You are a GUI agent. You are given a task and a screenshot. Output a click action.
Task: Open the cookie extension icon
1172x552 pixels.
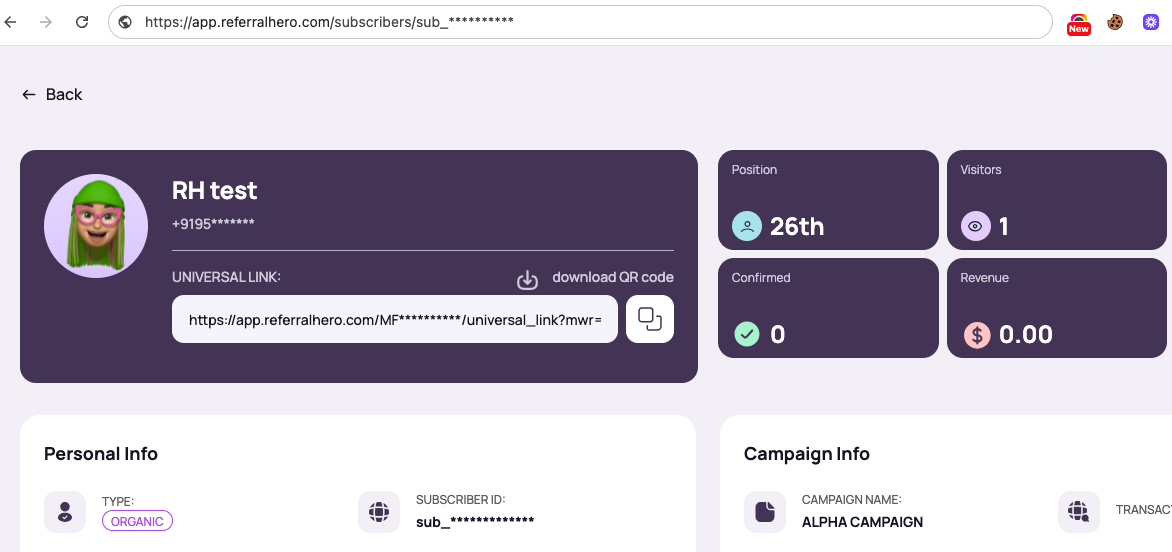1115,22
